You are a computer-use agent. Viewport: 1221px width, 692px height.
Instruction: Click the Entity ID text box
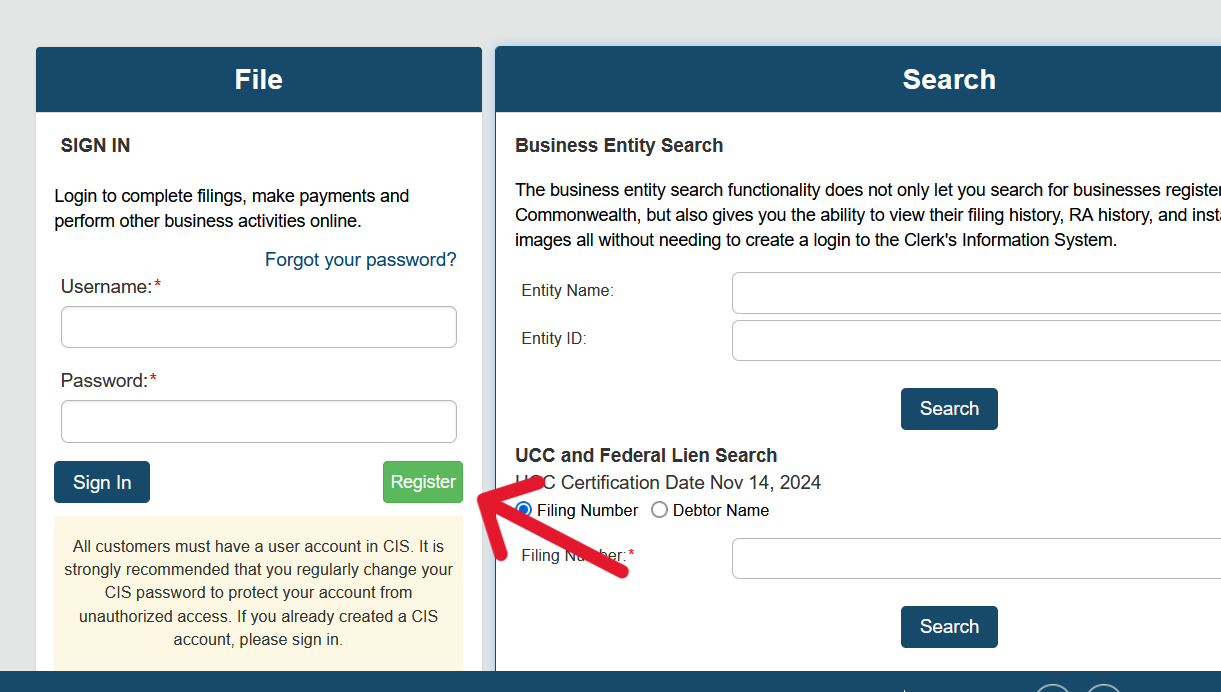[976, 340]
